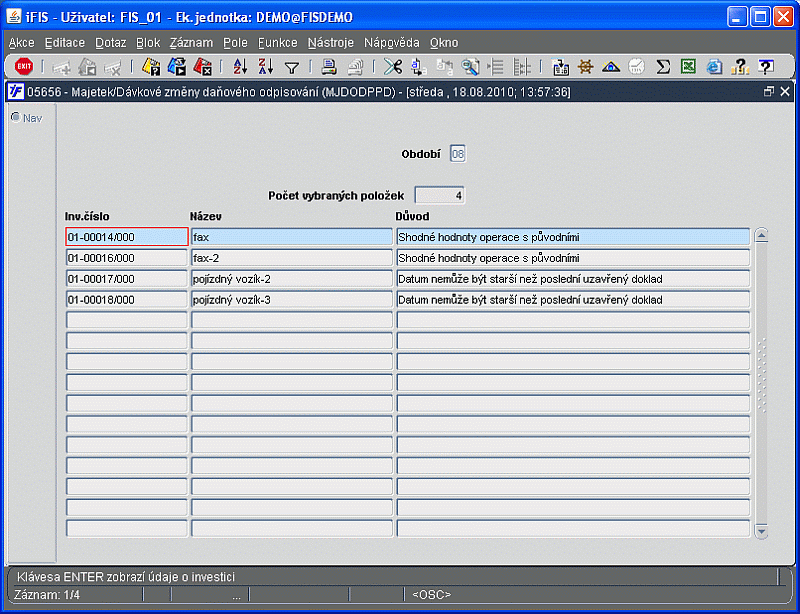800x614 pixels.
Task: Open the Nápověda menu
Action: pos(391,43)
